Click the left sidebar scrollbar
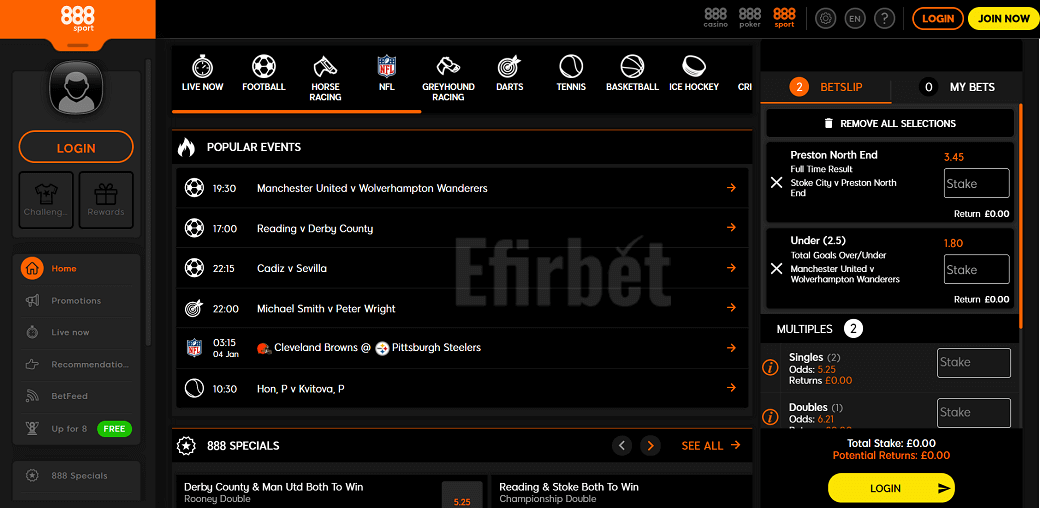 point(149,202)
